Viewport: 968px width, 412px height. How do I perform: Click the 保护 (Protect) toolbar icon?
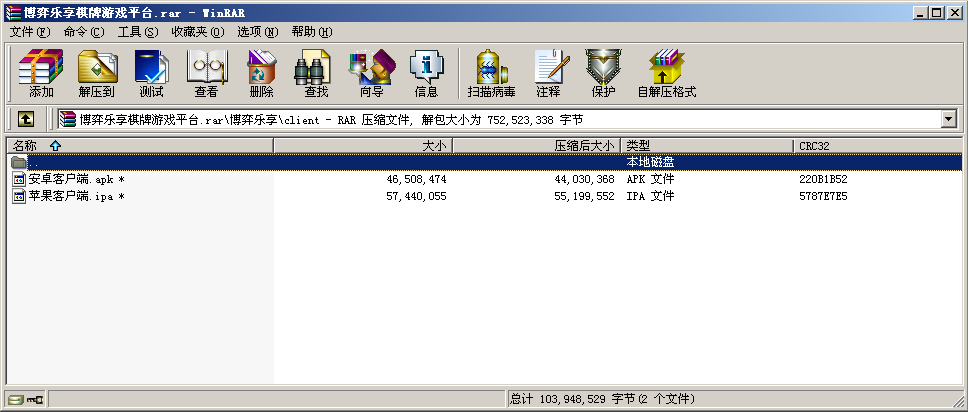coord(603,74)
